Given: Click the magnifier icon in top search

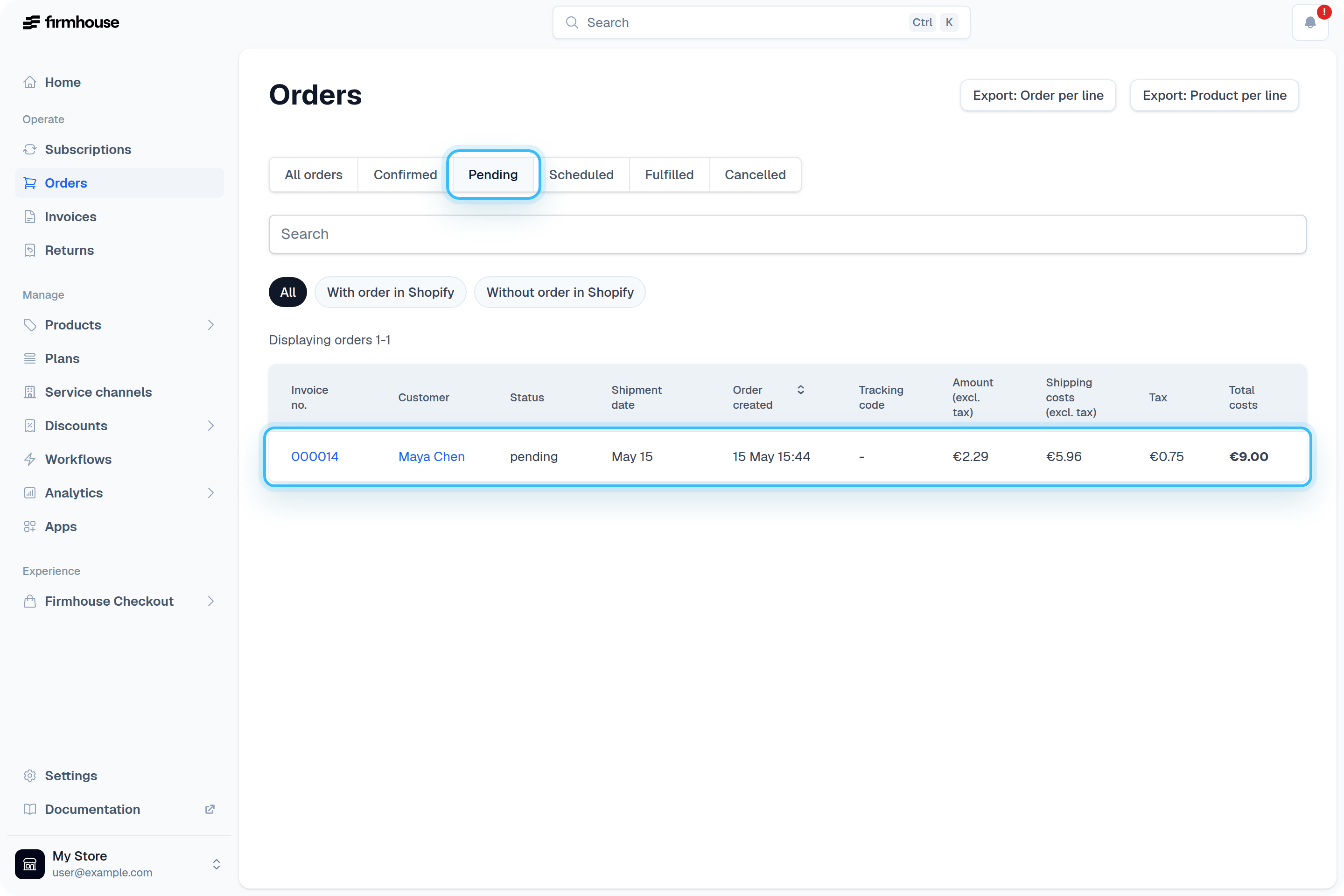Looking at the screenshot, I should coord(571,22).
